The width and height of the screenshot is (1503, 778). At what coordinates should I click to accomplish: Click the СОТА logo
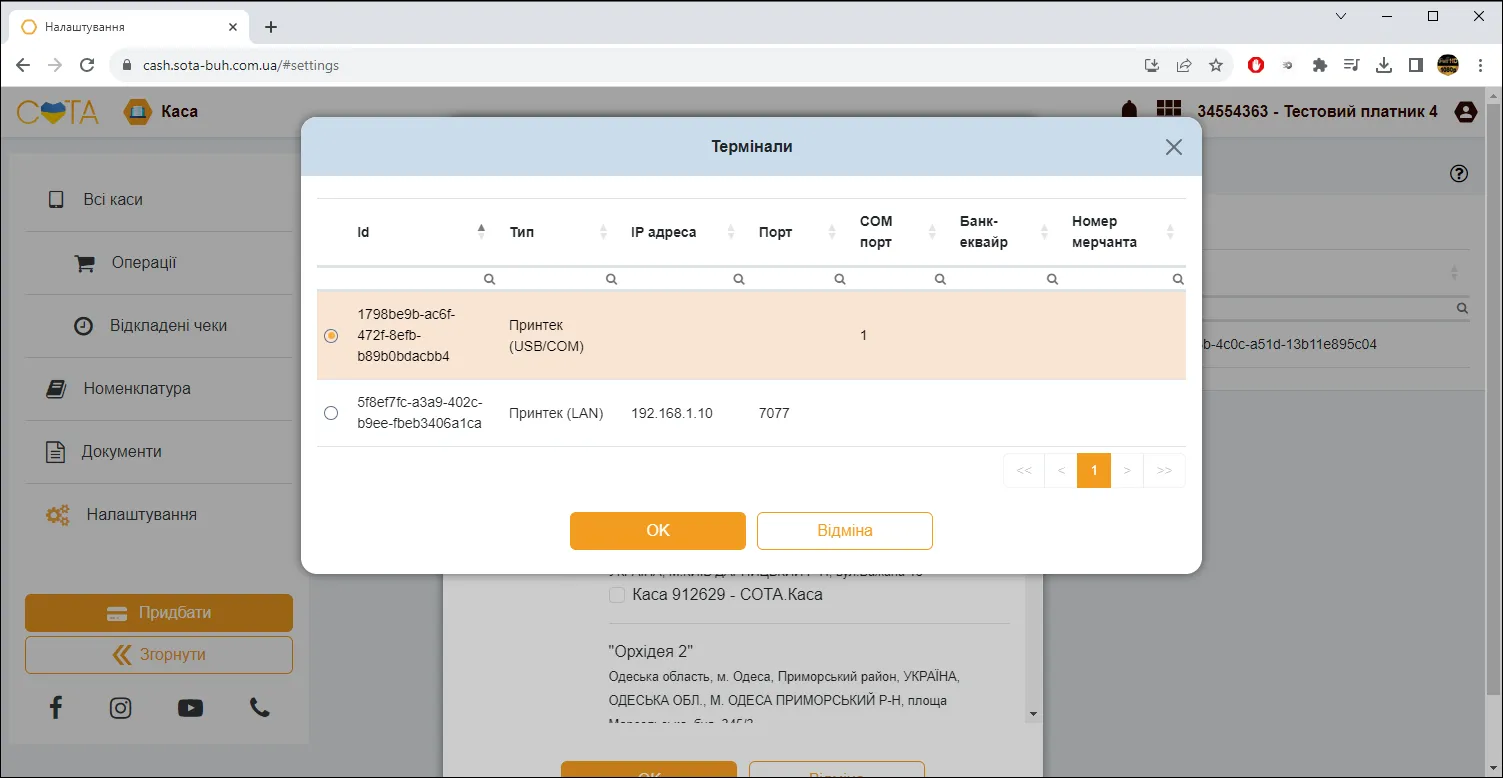pos(58,112)
